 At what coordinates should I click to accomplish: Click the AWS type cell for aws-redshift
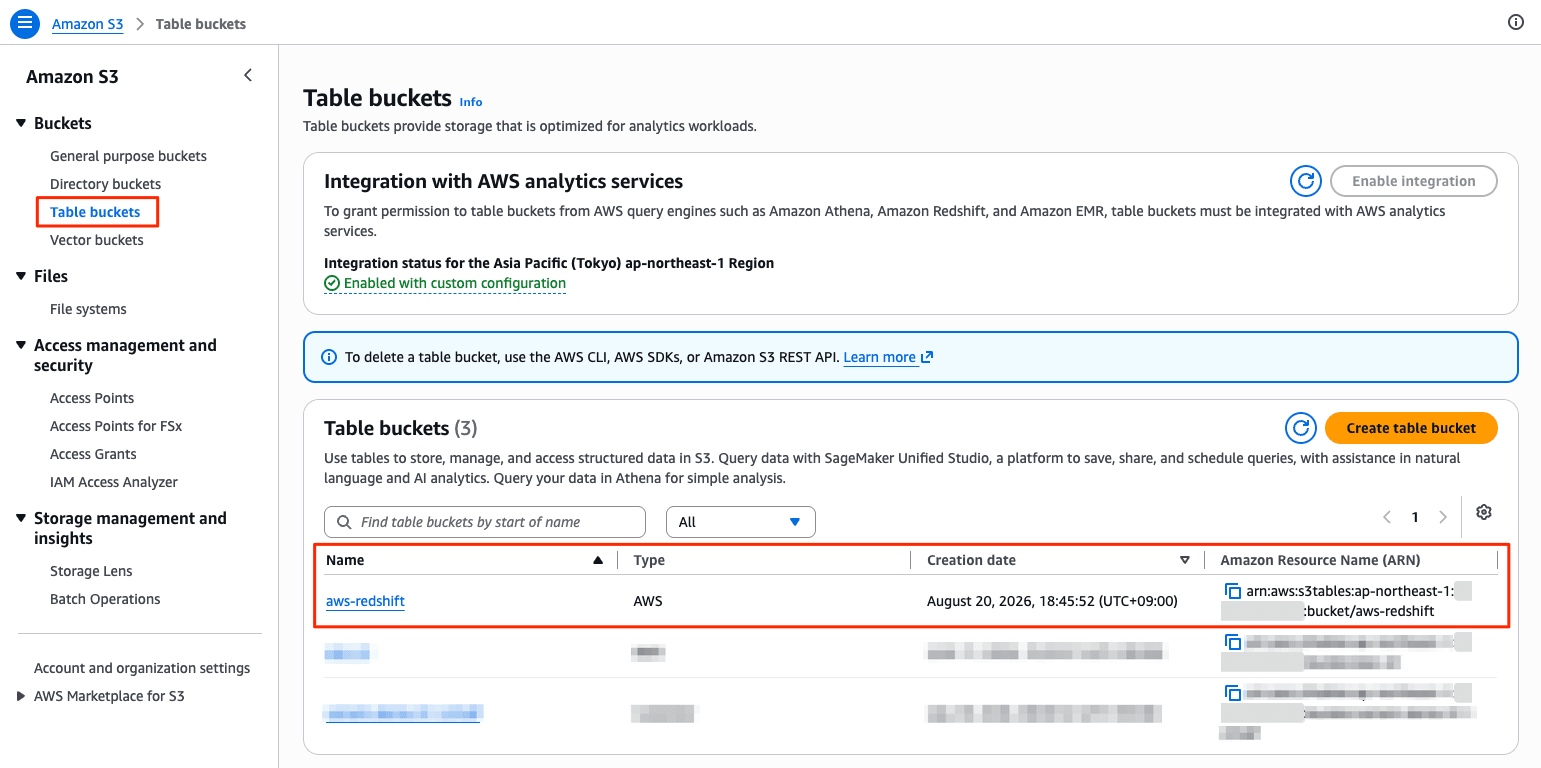point(648,601)
